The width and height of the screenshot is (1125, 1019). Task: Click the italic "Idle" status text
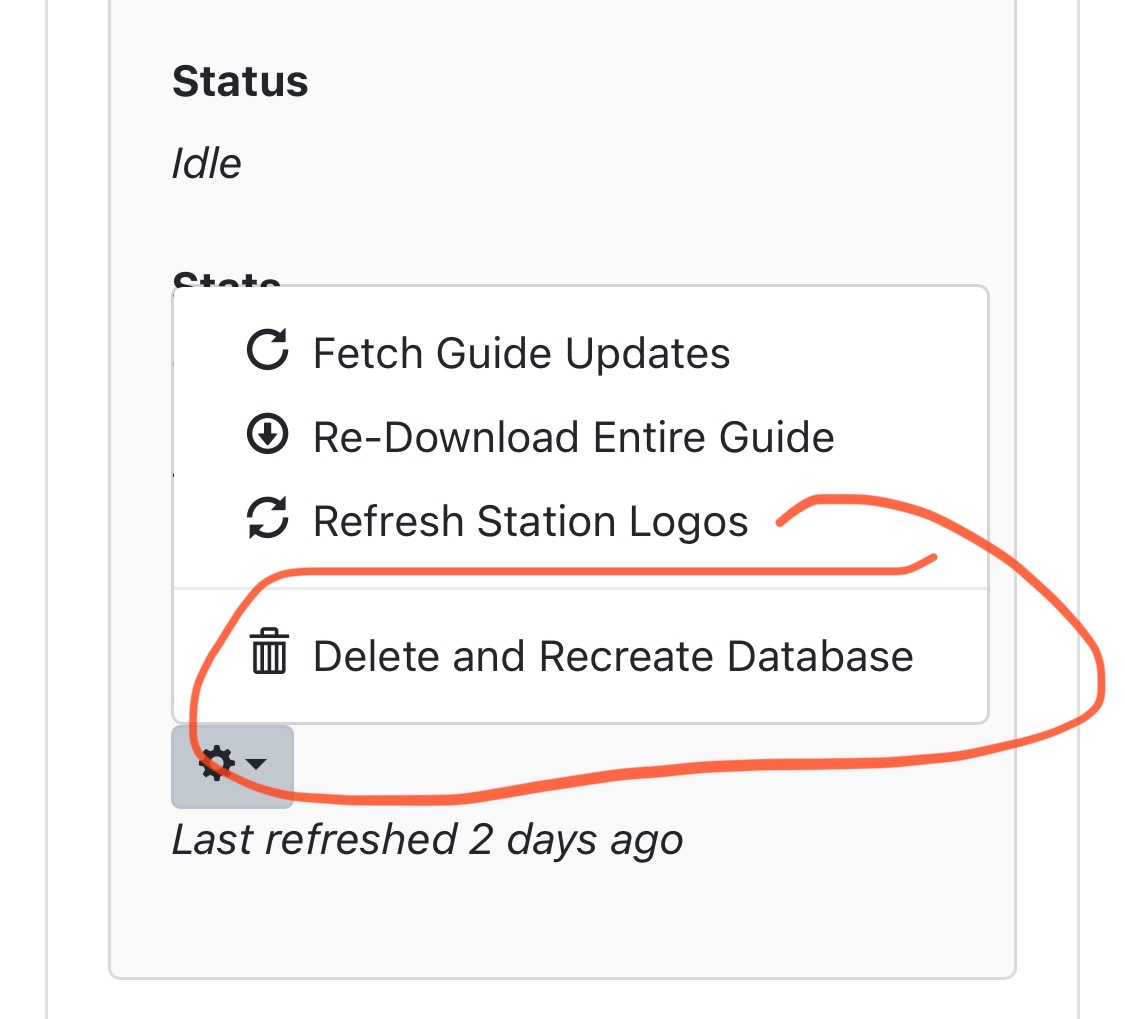click(206, 163)
